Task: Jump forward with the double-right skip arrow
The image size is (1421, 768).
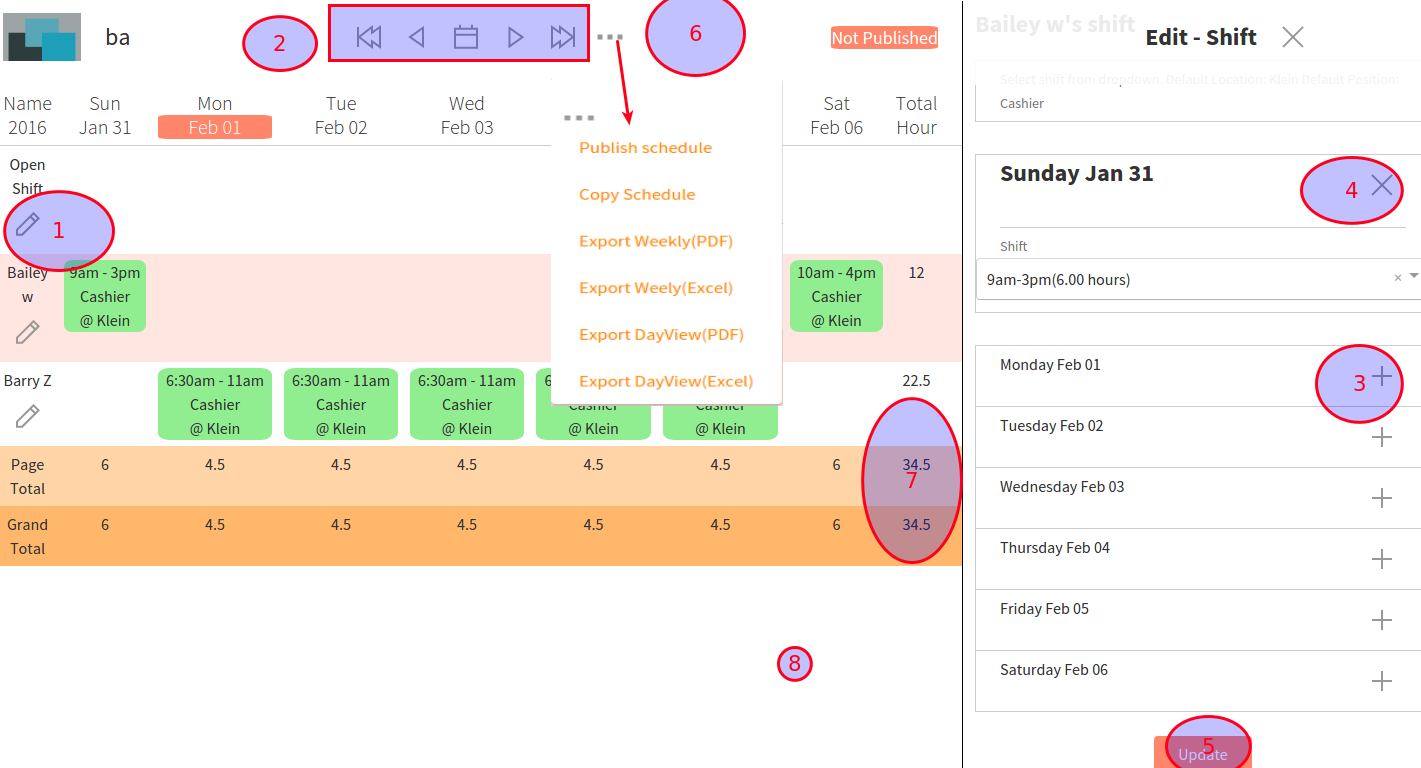Action: pos(563,38)
